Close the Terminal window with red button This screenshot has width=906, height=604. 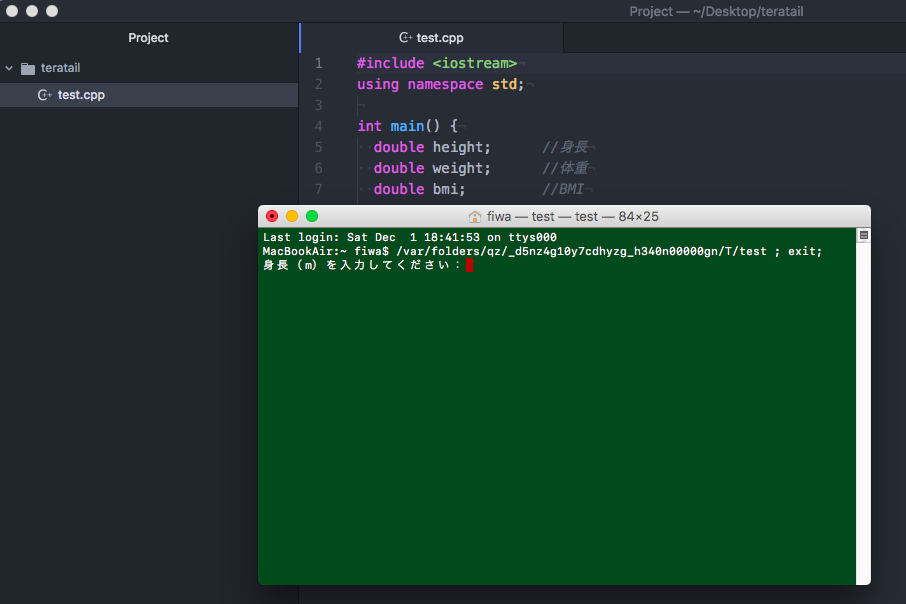point(272,216)
